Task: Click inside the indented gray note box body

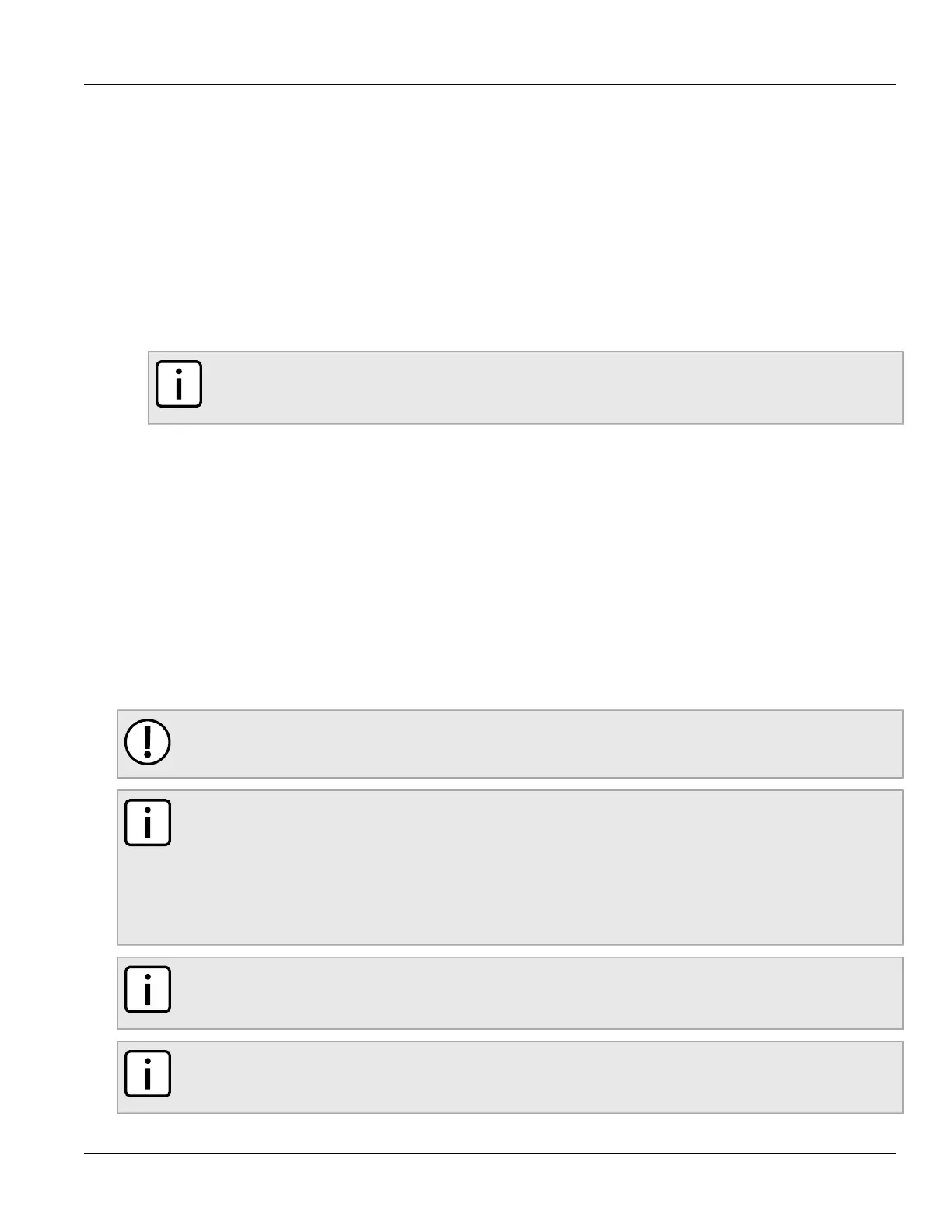Action: 552,387
